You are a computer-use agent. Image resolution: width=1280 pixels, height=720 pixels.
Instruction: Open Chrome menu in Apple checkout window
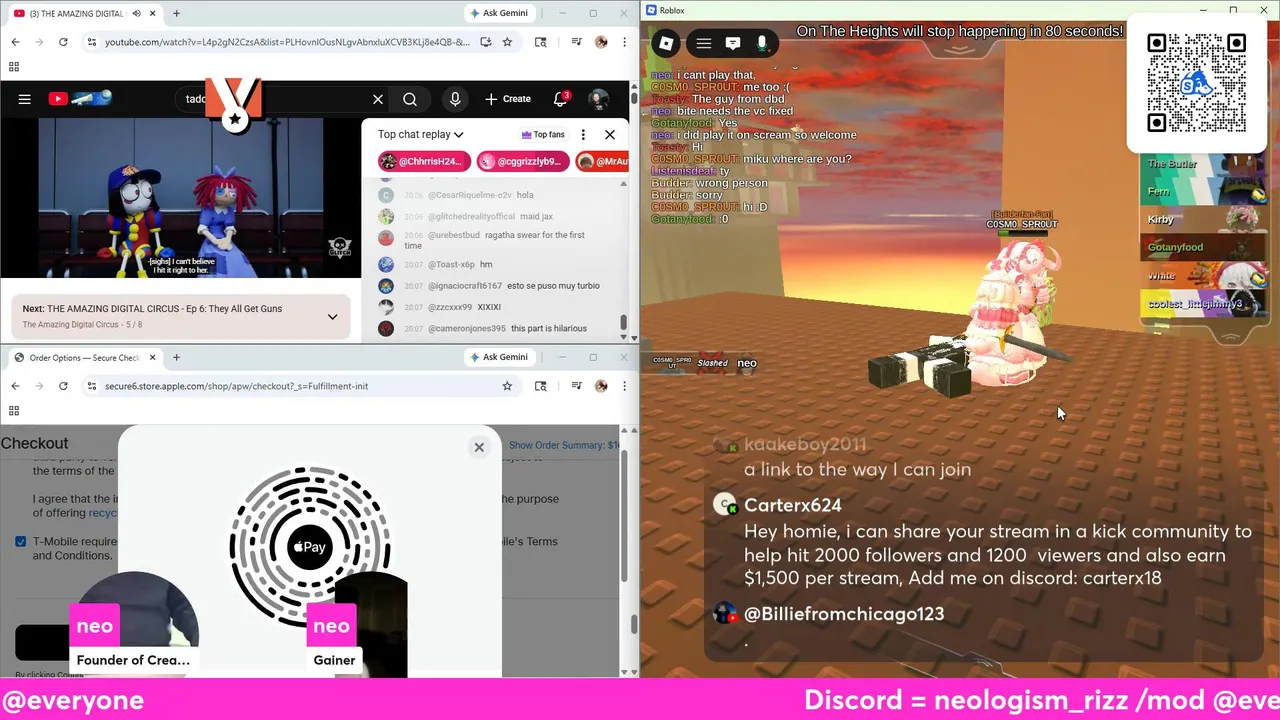(624, 386)
